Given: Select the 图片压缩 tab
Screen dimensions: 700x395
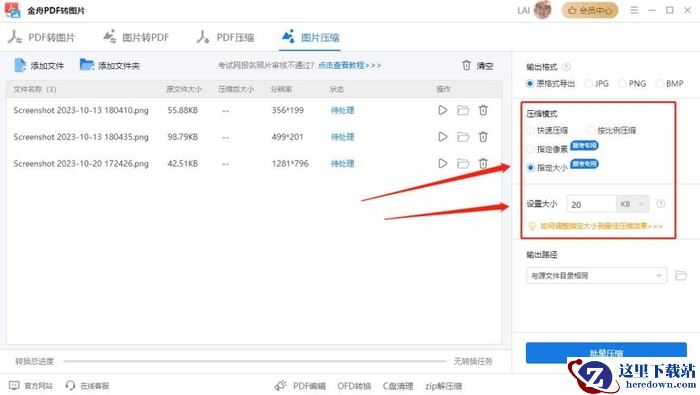Looking at the screenshot, I should pos(311,37).
